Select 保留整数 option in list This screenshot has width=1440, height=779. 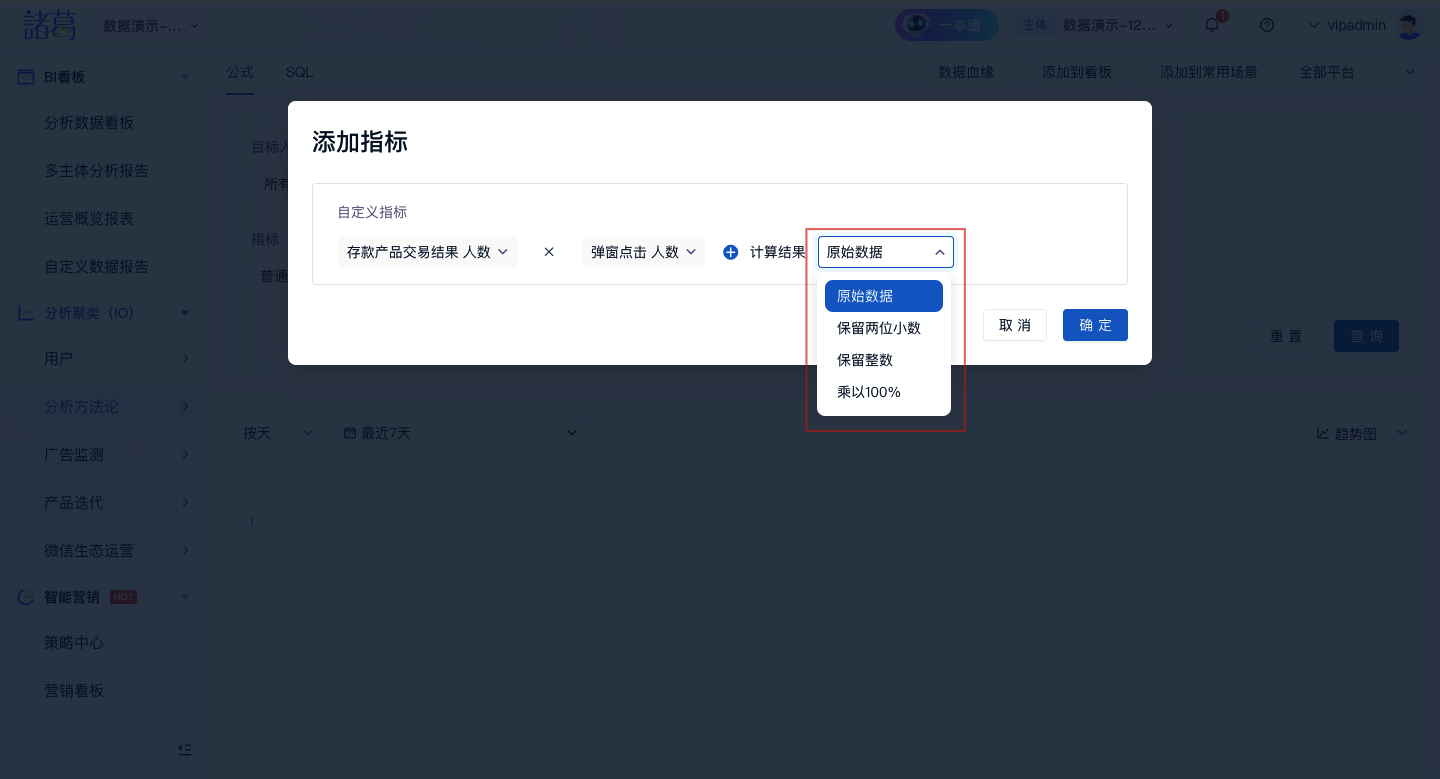865,360
